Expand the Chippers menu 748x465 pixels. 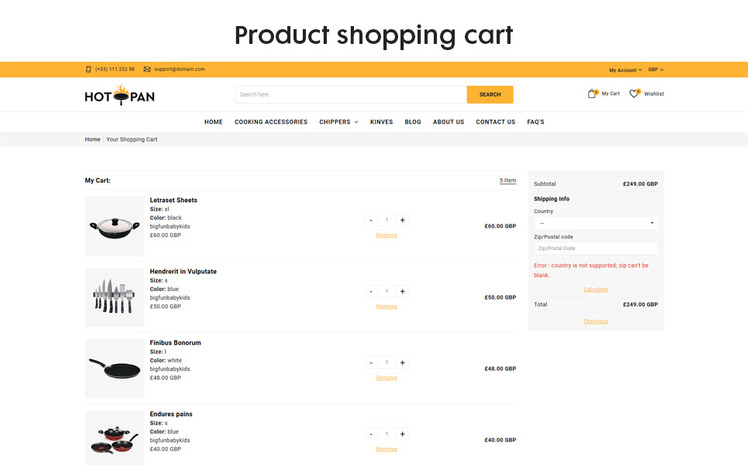click(339, 122)
